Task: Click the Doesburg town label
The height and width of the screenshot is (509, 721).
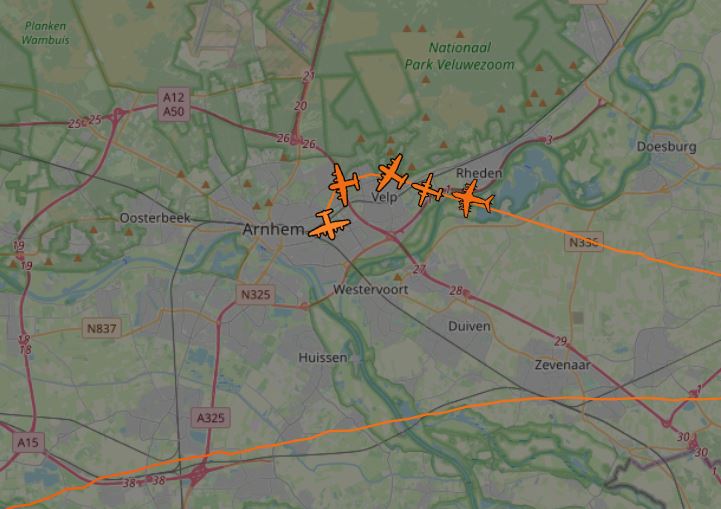Action: coord(666,147)
